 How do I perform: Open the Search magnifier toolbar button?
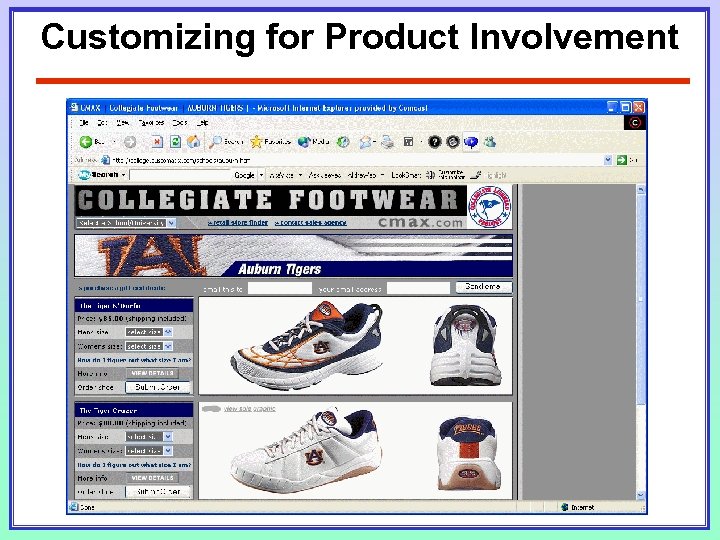226,142
